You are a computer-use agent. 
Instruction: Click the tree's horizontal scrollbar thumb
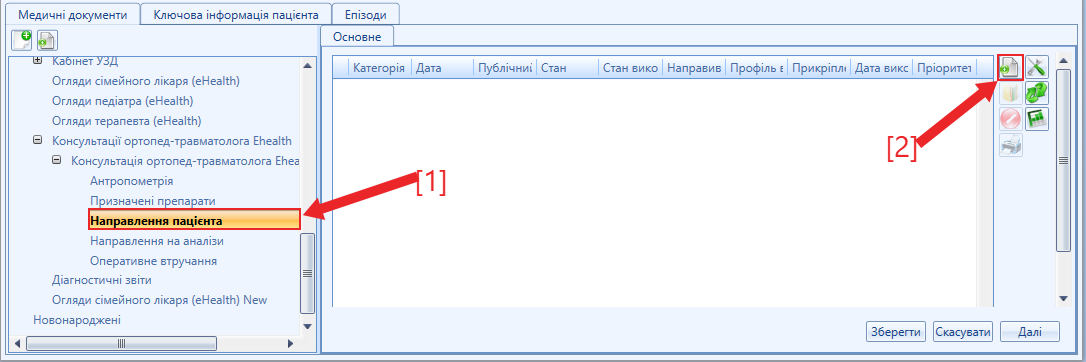[x=121, y=343]
